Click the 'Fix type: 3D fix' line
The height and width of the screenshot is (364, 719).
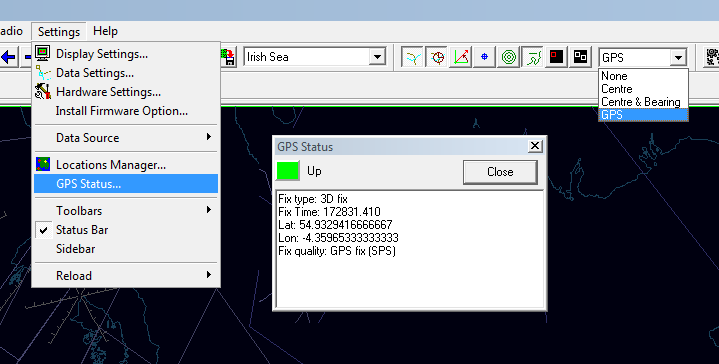pyautogui.click(x=313, y=199)
